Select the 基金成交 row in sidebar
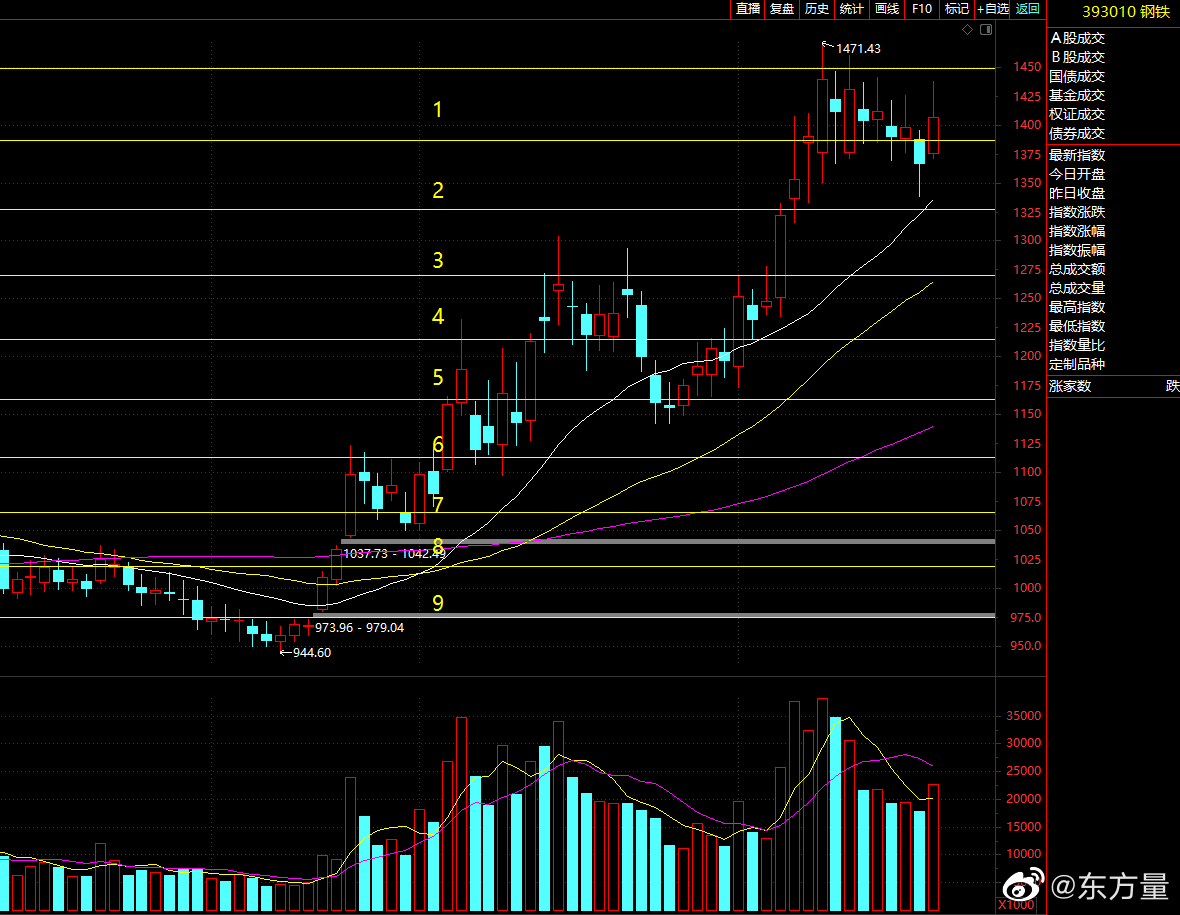Viewport: 1180px width, 915px height. [1077, 95]
